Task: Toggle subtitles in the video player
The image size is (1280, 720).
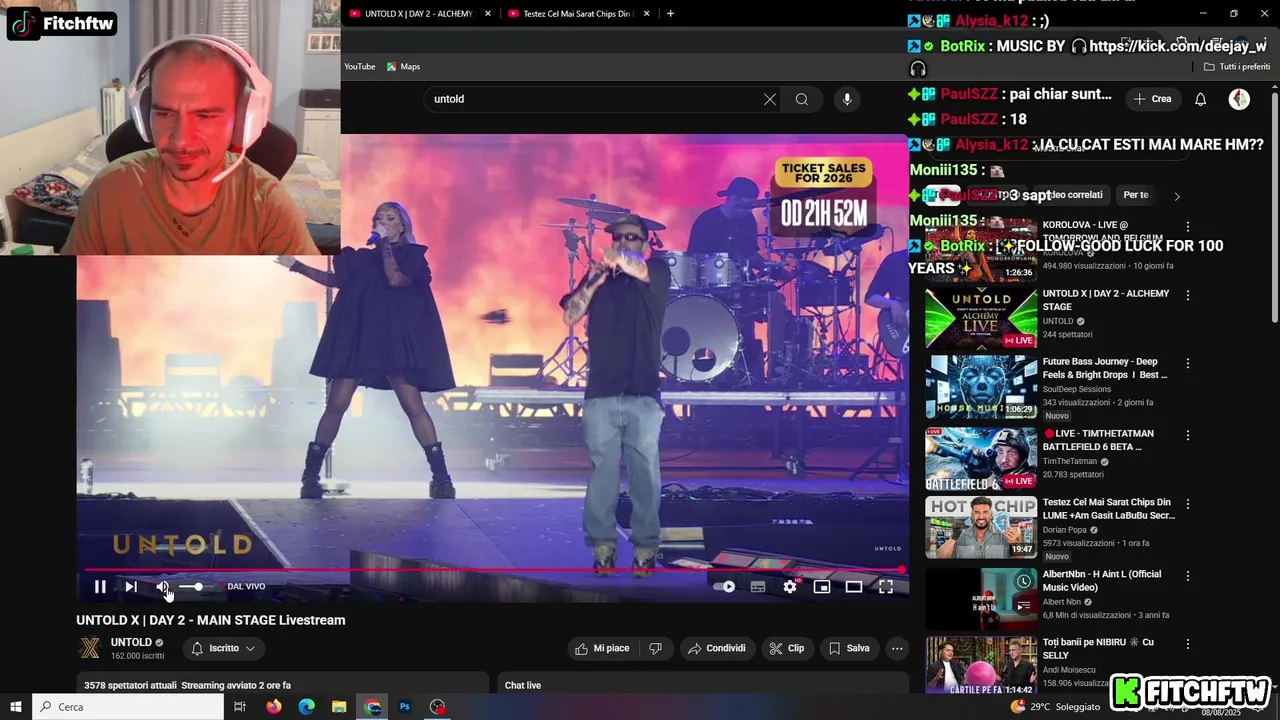Action: tap(758, 587)
